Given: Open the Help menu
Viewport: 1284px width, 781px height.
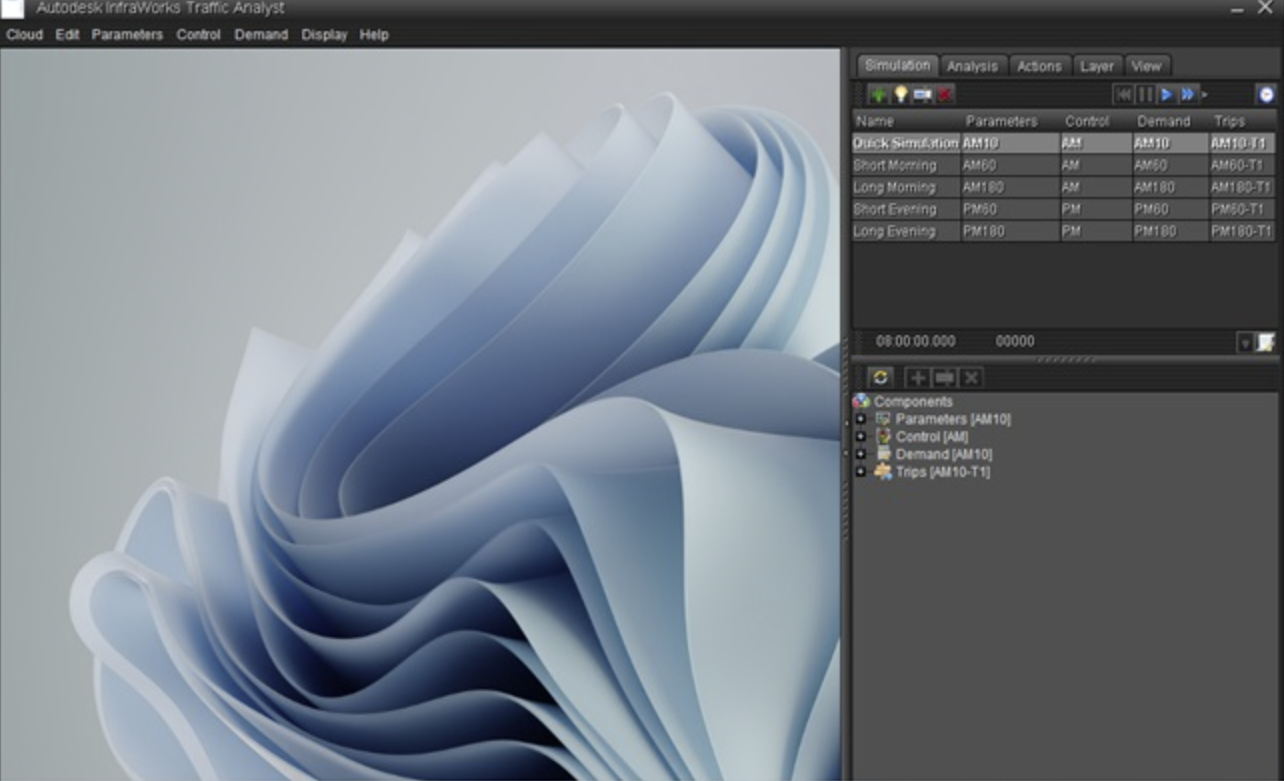Looking at the screenshot, I should pos(374,34).
